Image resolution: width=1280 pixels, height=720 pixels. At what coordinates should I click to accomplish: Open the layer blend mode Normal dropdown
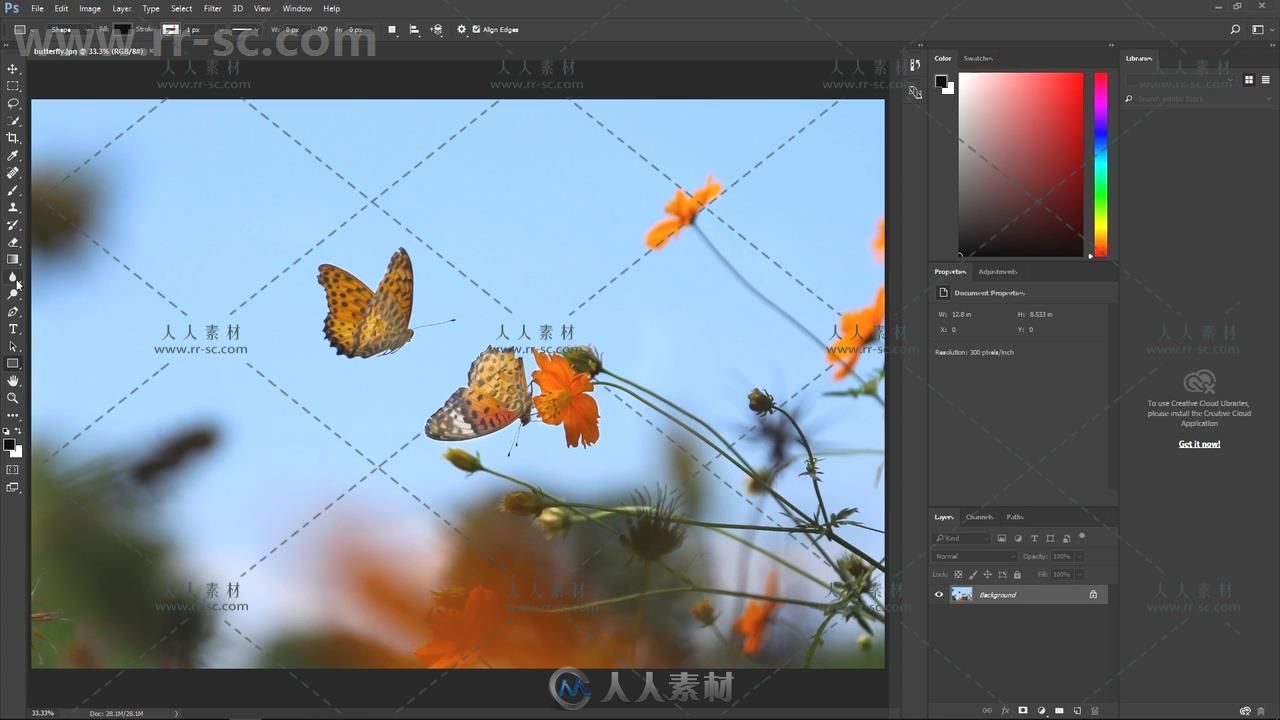pos(975,556)
